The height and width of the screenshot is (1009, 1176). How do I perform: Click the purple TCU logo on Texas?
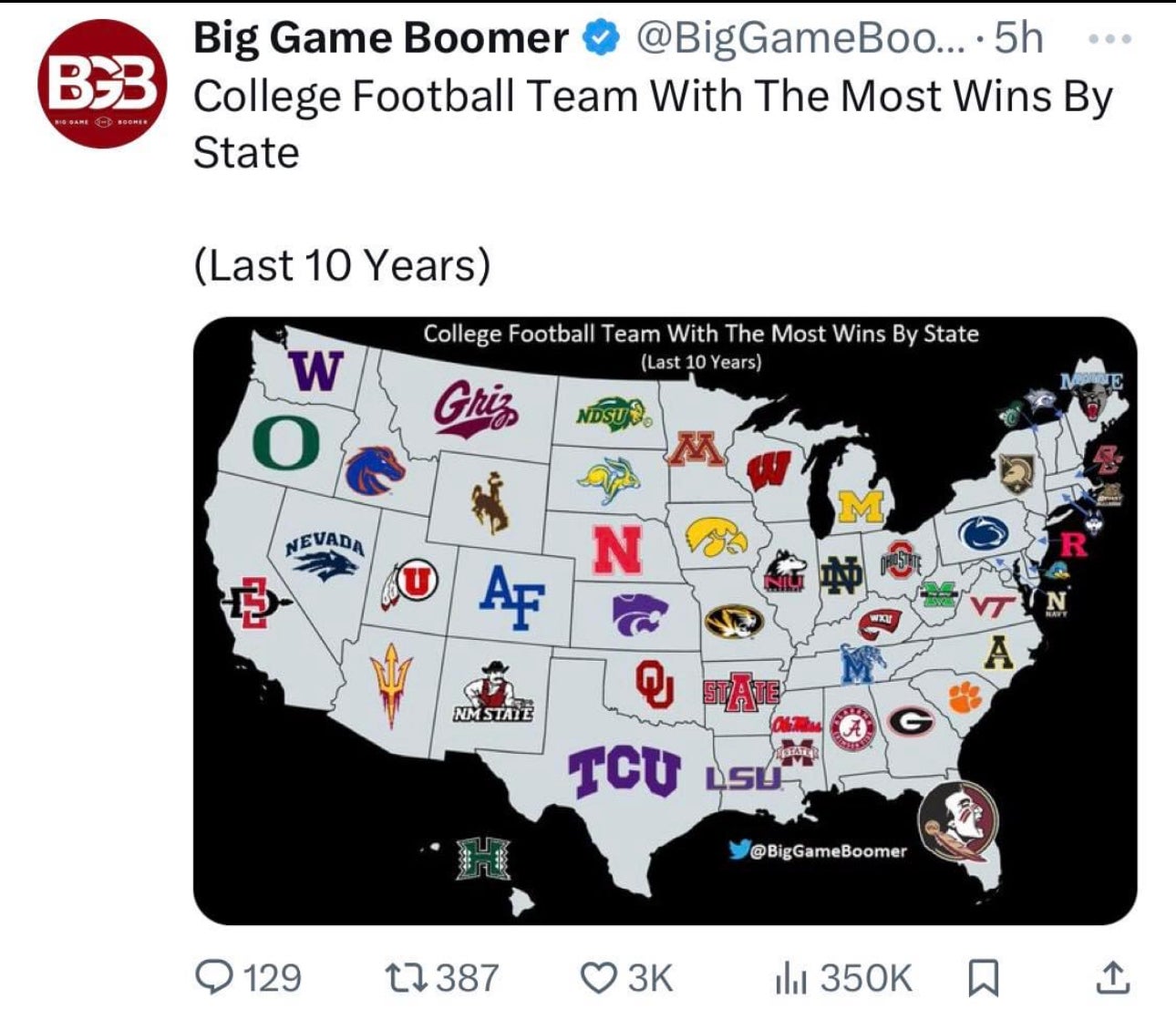(x=624, y=772)
